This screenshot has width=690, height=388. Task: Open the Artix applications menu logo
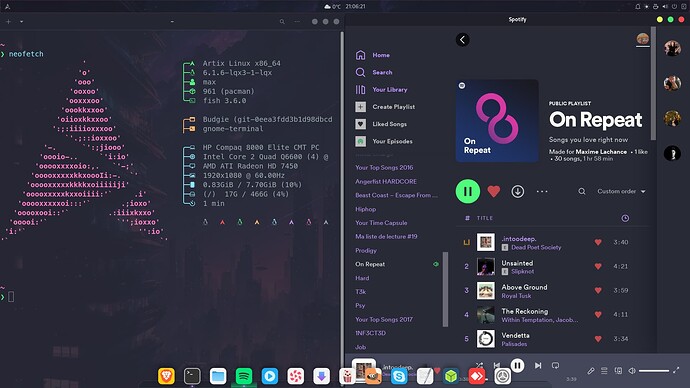click(7, 7)
